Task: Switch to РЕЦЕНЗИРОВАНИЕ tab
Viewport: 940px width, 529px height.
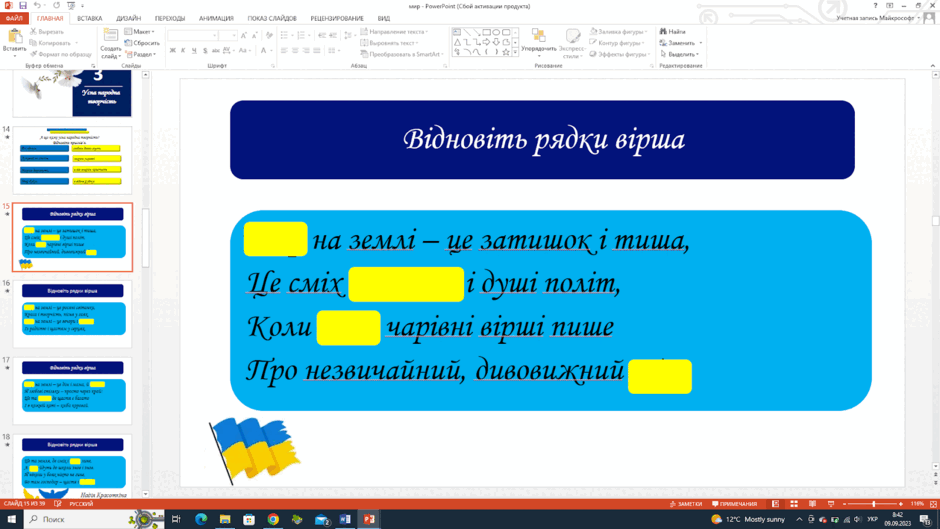Action: [337, 19]
